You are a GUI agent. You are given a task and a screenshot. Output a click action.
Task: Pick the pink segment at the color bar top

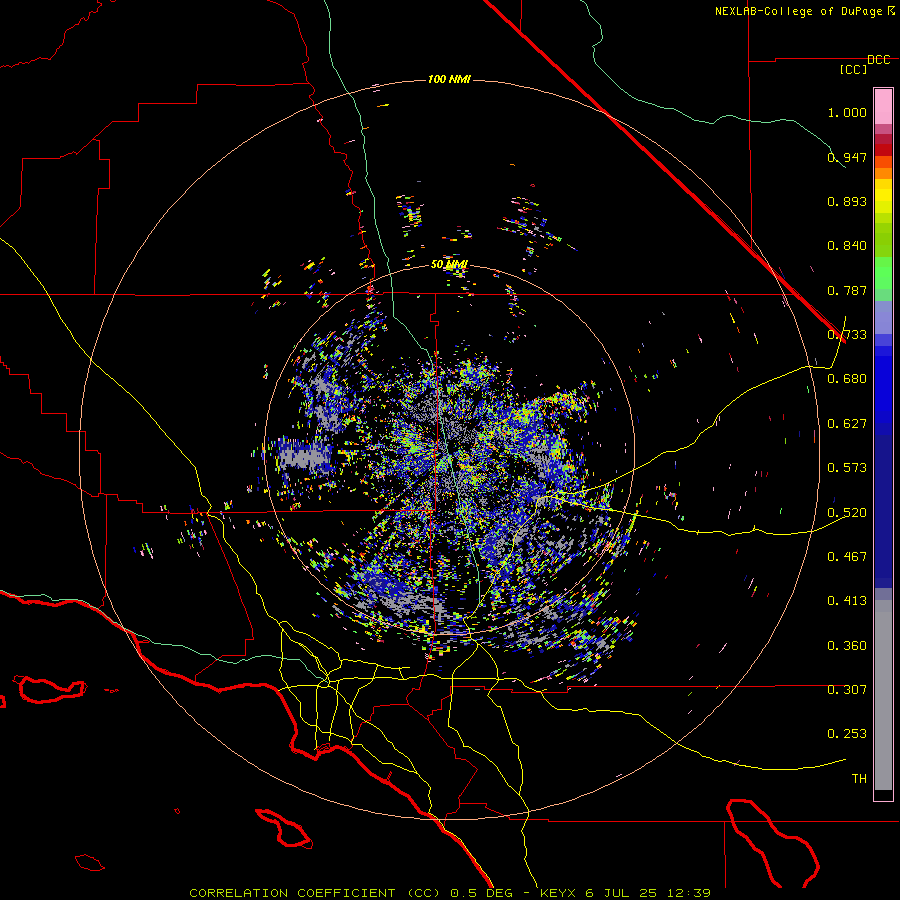coord(883,107)
